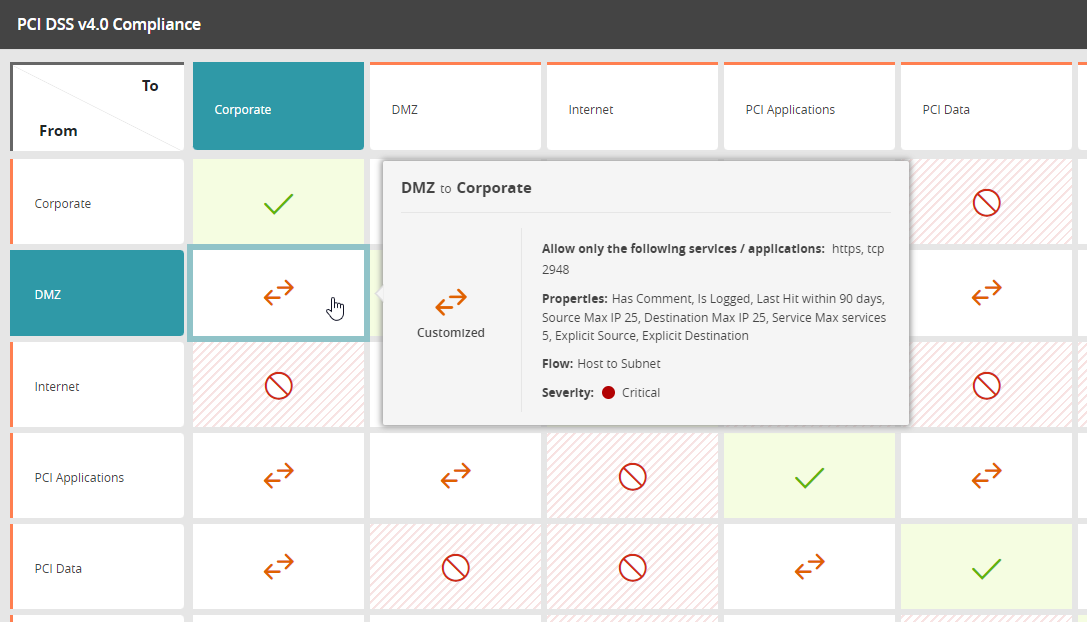Select the Internet column header
Screen dimensions: 1087x622
pos(632,109)
